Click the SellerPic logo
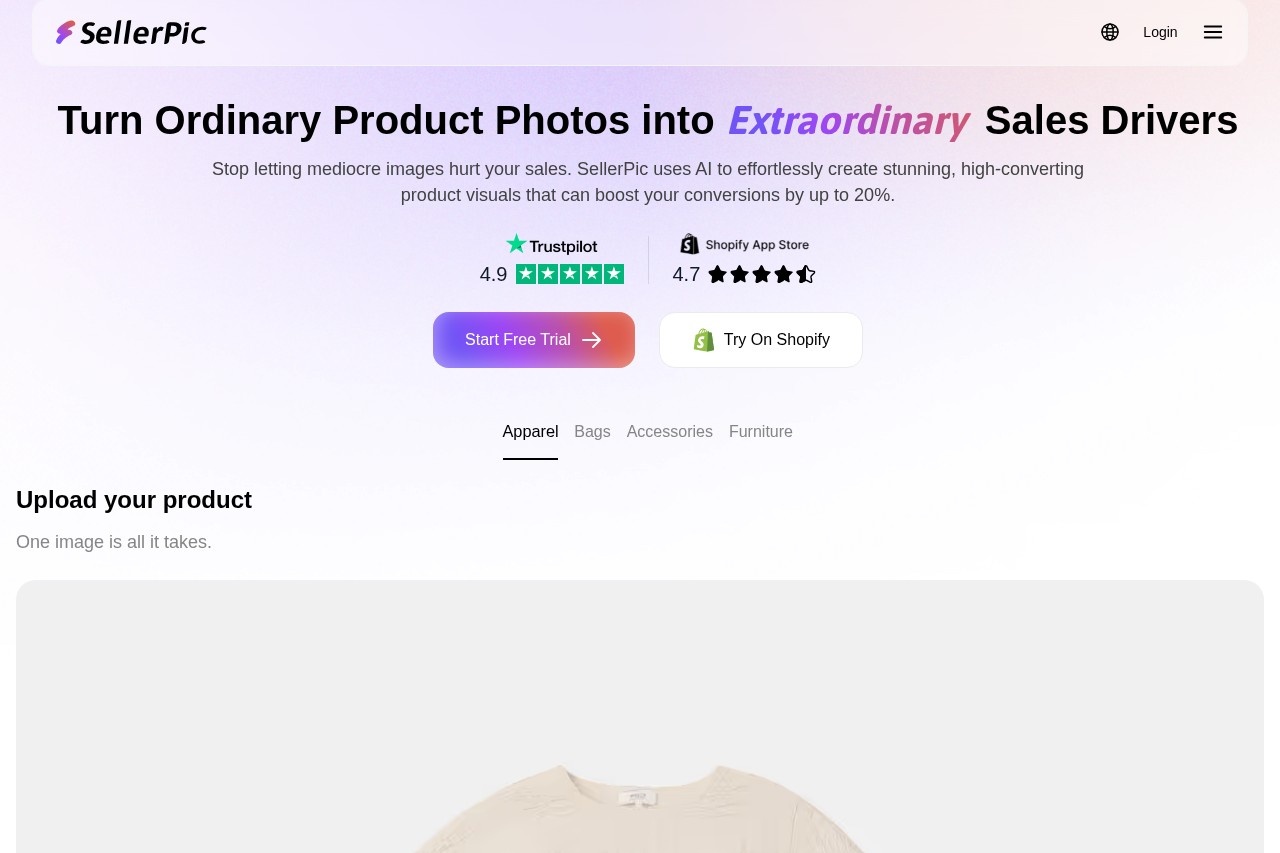The width and height of the screenshot is (1280, 853). coord(131,32)
